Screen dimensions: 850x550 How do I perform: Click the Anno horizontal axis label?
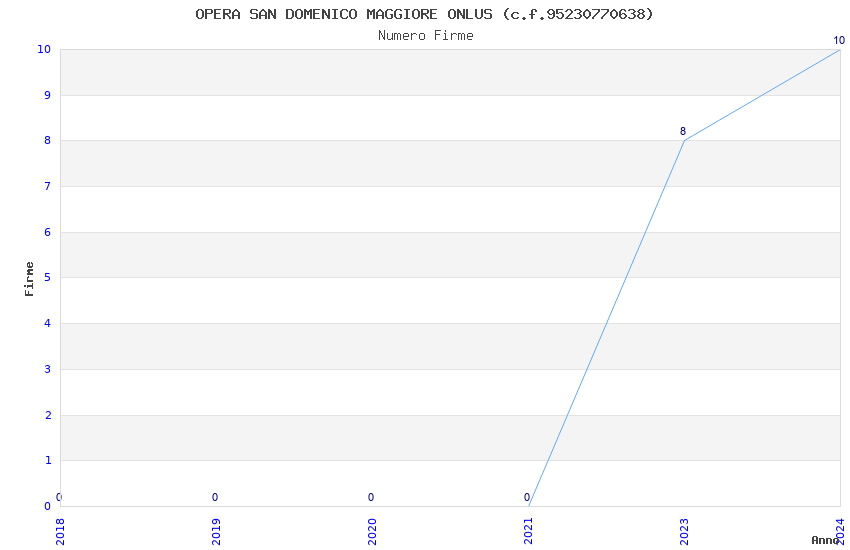coord(825,540)
